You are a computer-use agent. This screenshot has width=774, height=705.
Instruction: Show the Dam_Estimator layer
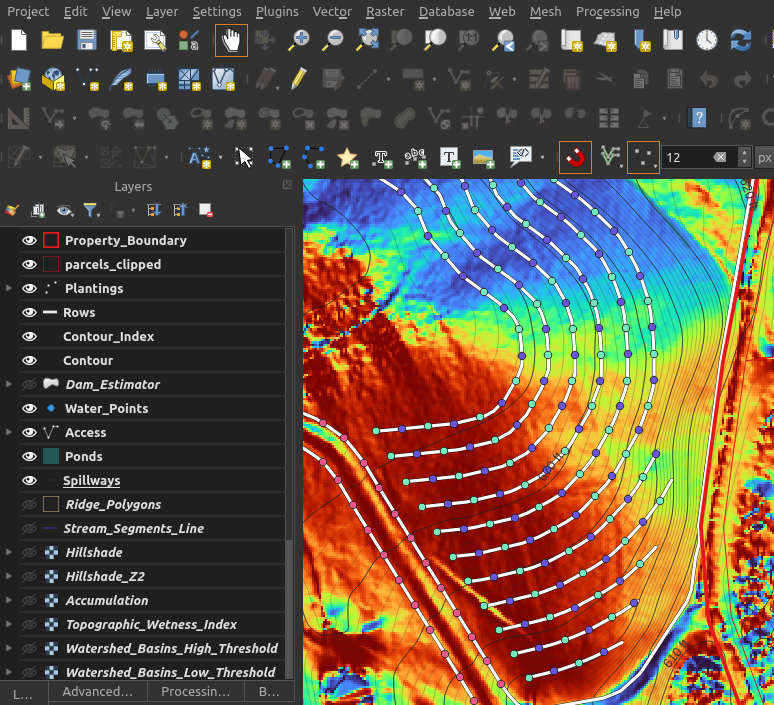[29, 385]
